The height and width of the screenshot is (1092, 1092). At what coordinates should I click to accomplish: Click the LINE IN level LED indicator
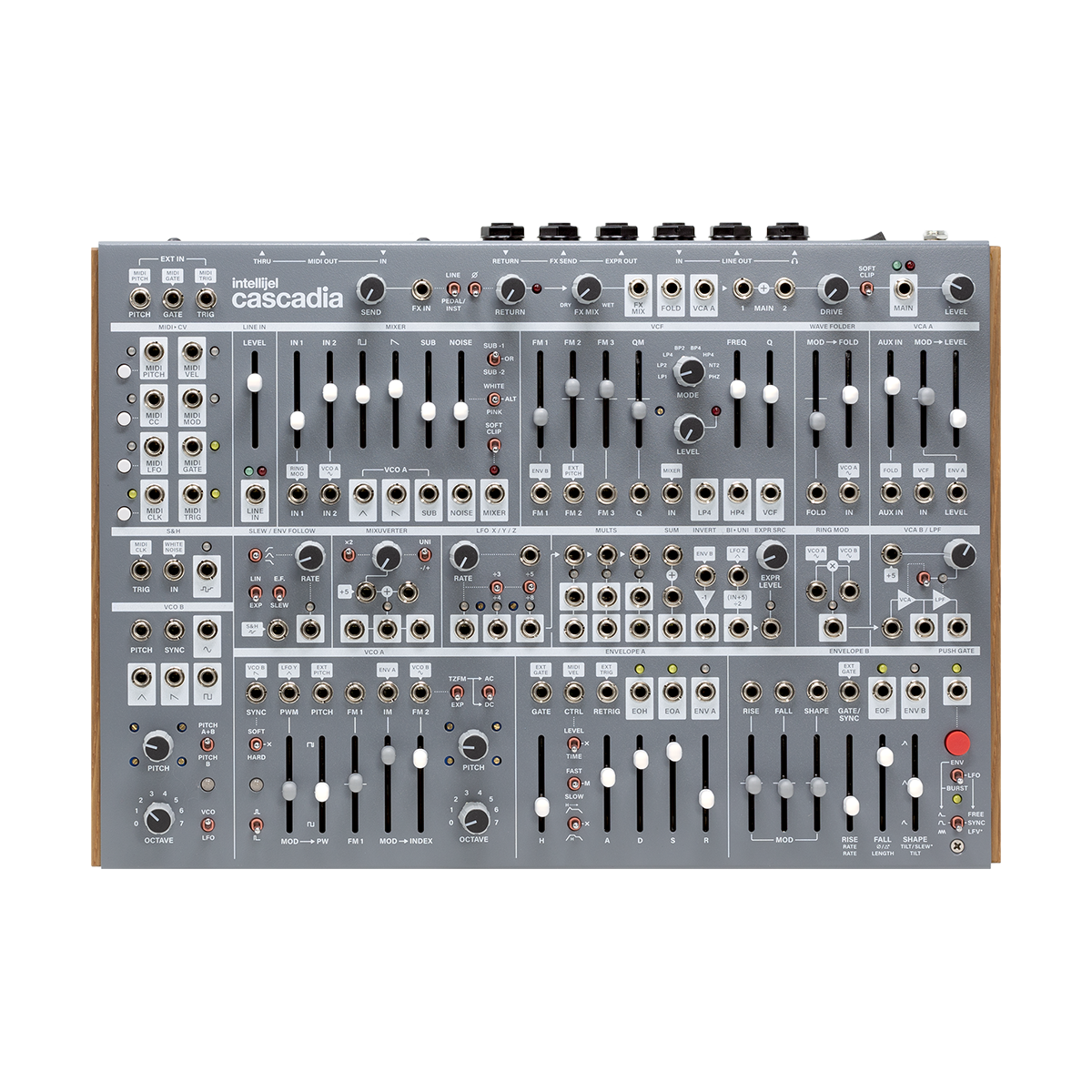(248, 471)
